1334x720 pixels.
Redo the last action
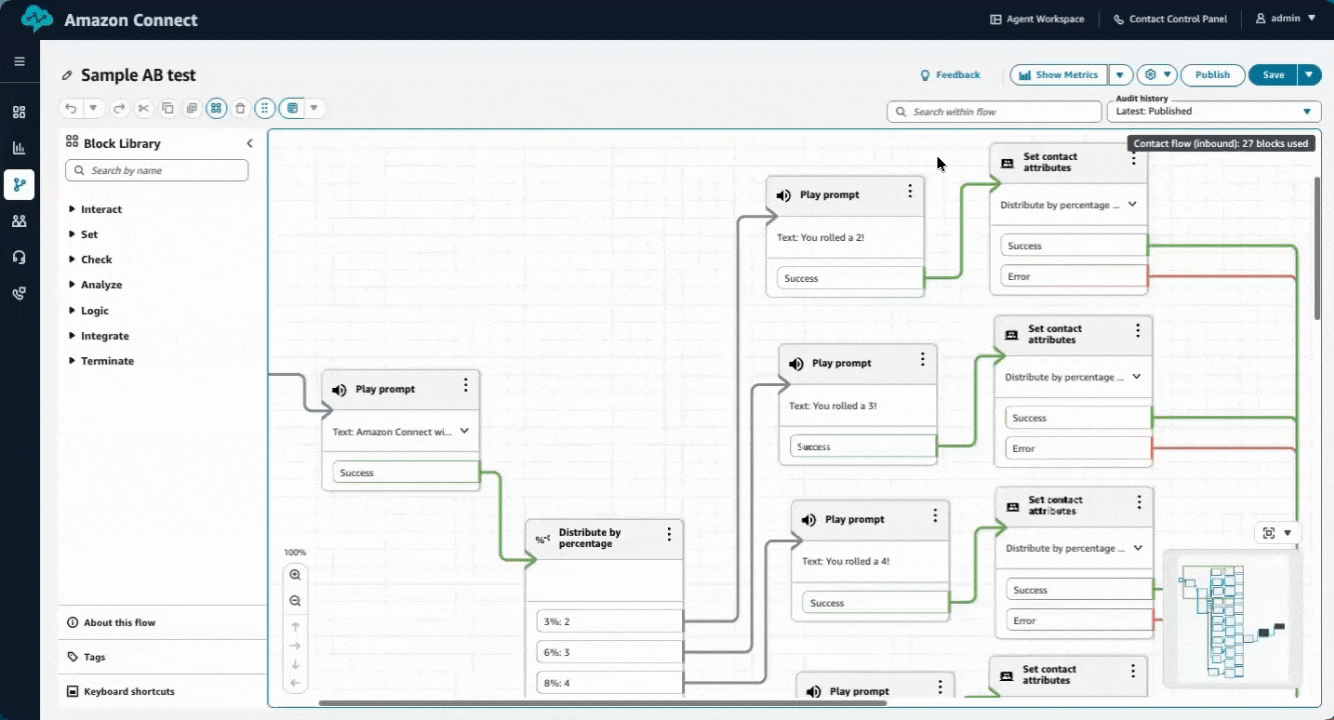118,108
